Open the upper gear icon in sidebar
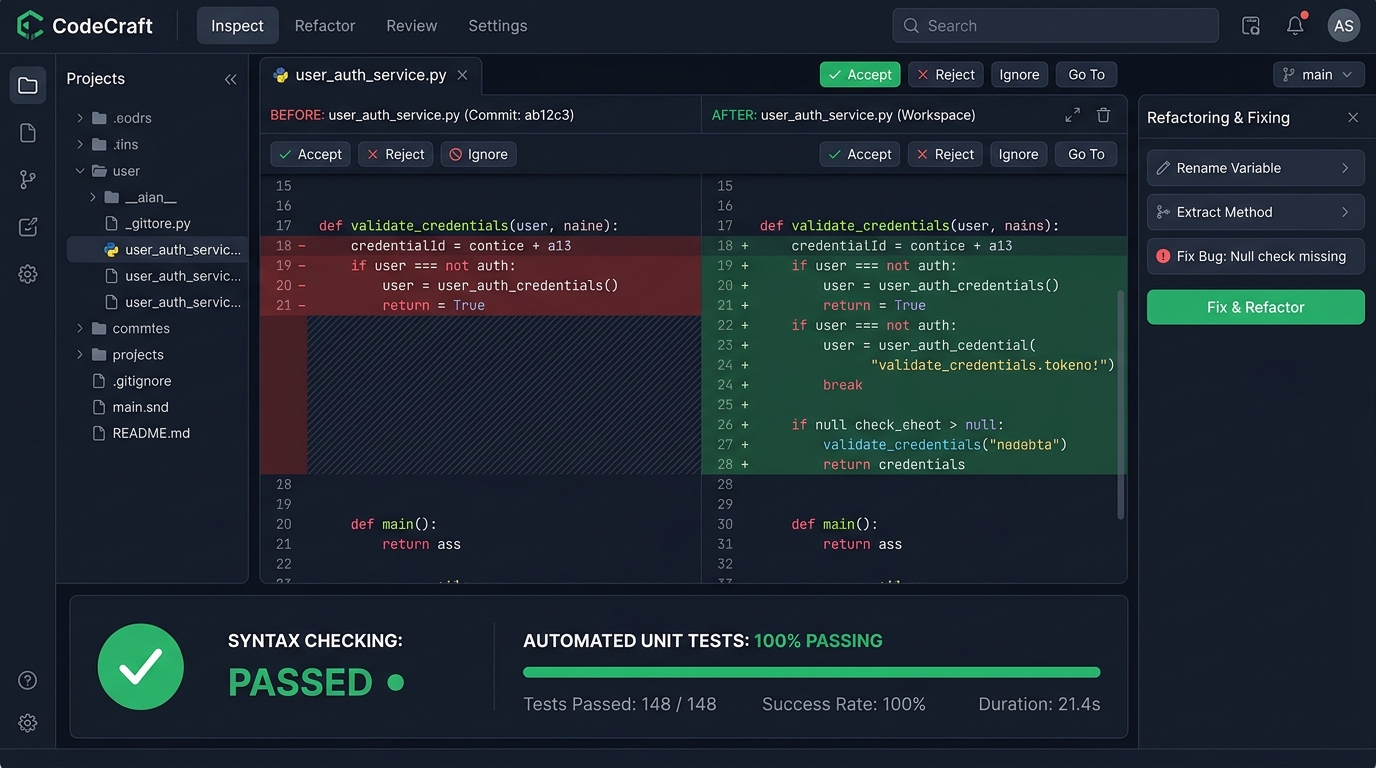 (x=28, y=274)
